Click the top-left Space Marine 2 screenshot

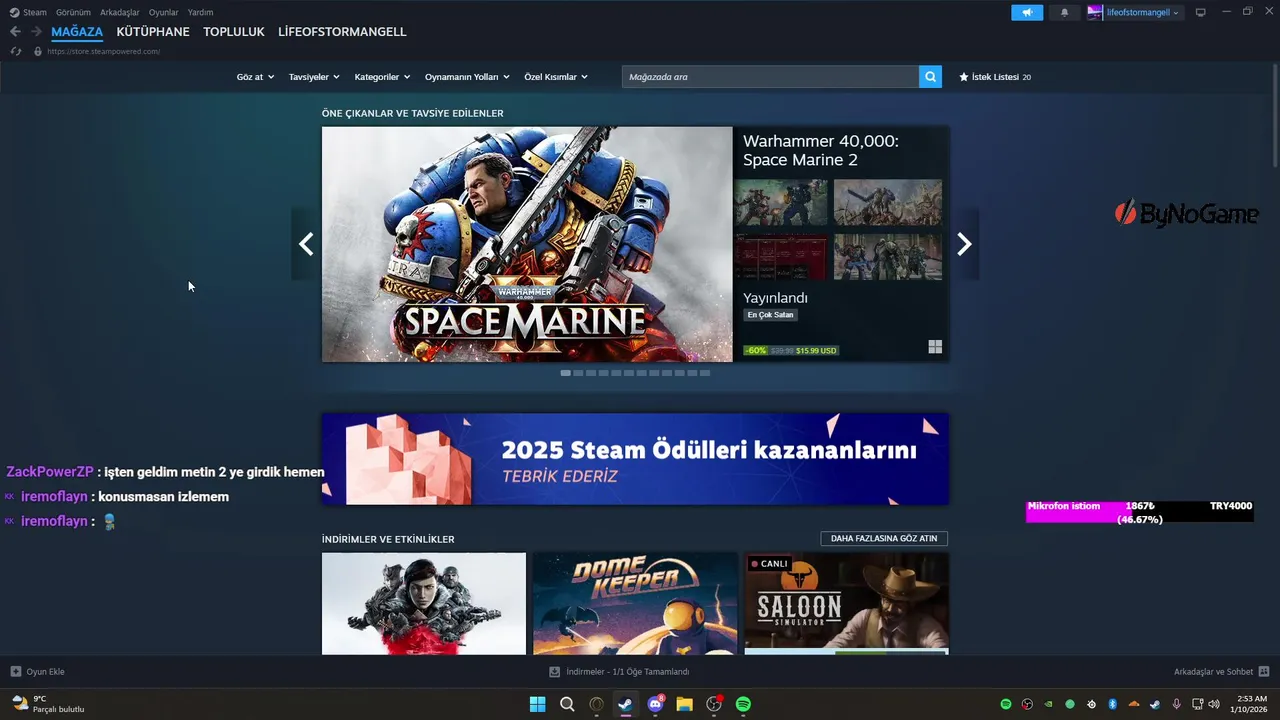coord(781,203)
